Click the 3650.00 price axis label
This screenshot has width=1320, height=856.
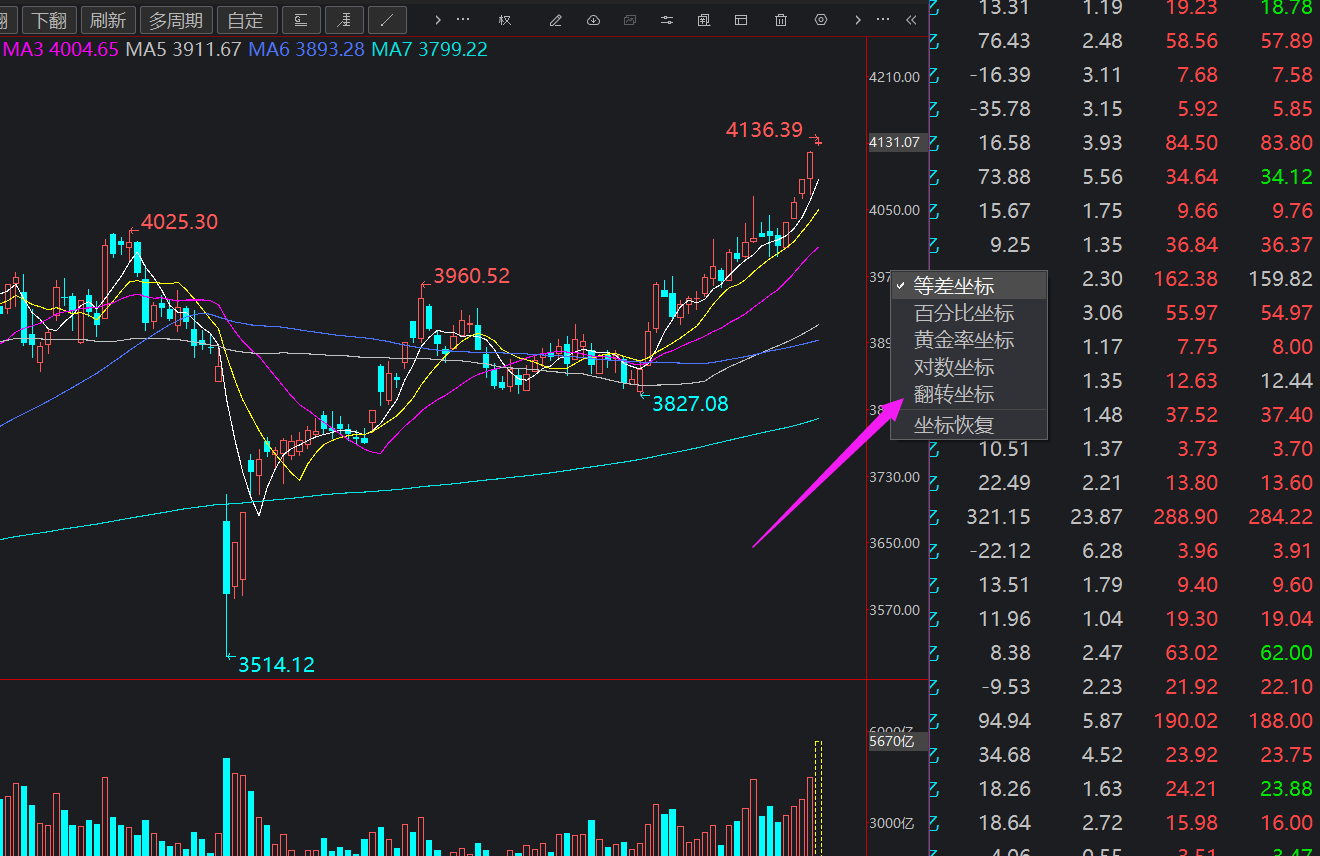(x=895, y=543)
